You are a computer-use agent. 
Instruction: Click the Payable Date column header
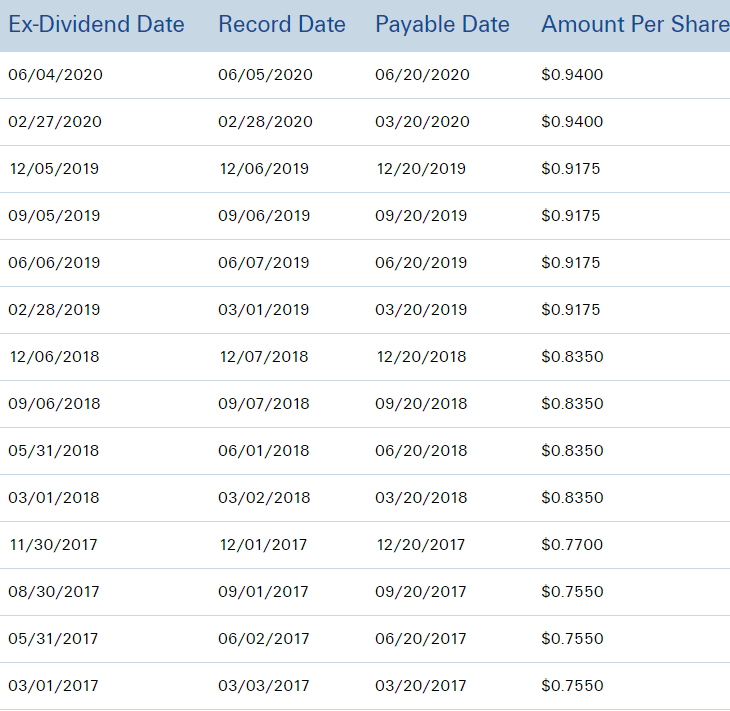tap(442, 24)
